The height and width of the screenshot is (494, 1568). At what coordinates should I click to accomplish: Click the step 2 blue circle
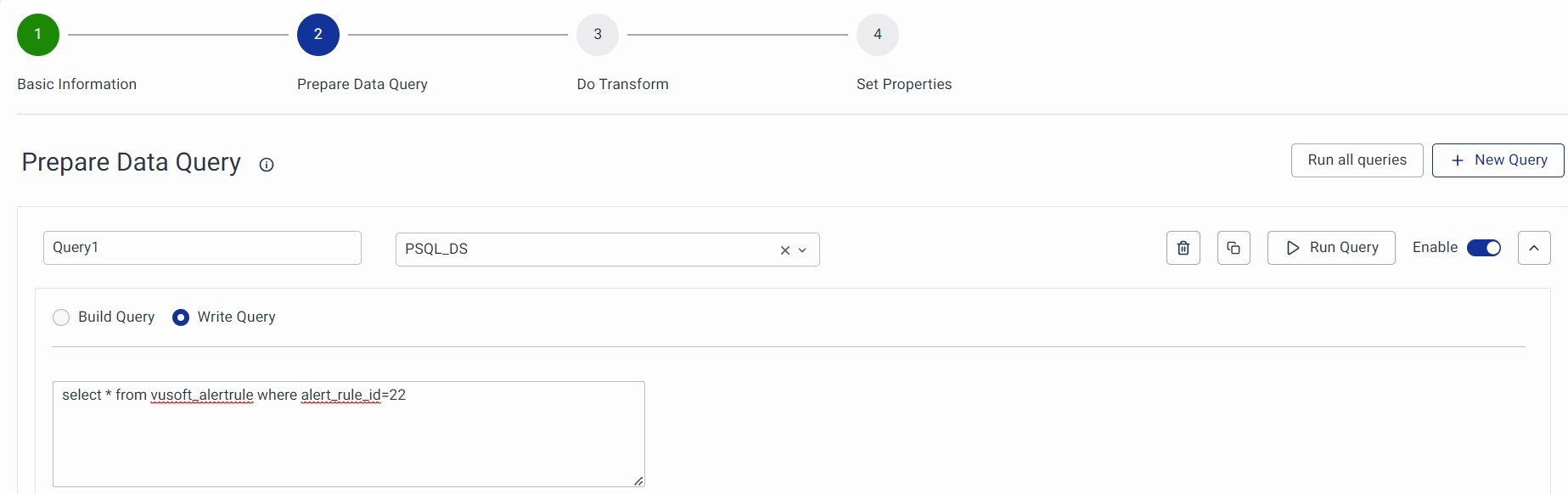pos(318,35)
